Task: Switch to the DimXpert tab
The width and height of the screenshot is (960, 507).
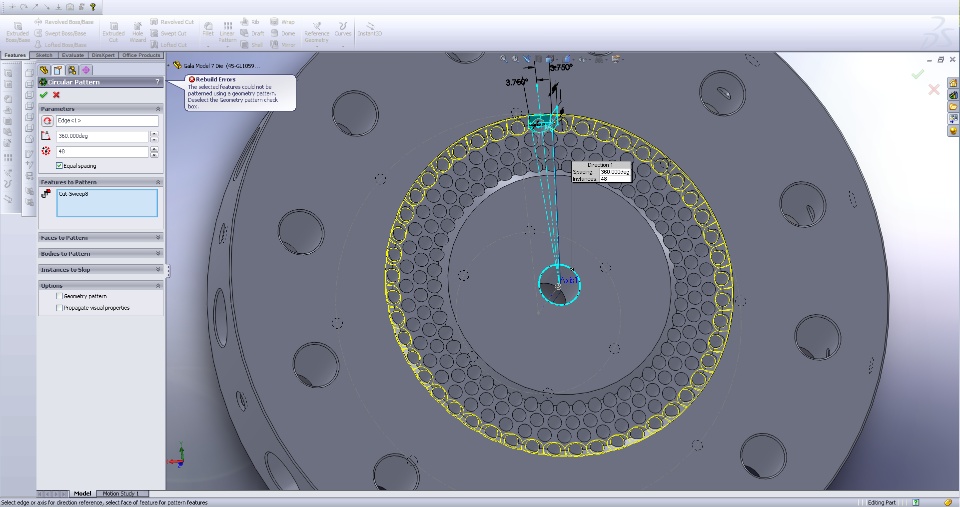Action: tap(103, 55)
